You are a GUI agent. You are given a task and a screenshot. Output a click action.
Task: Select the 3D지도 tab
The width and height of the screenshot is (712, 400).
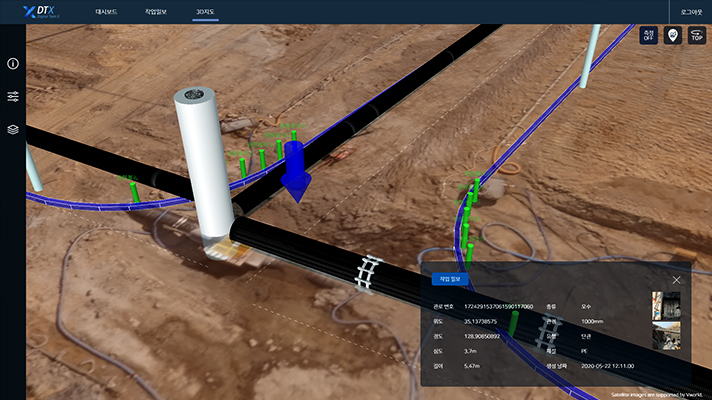(205, 12)
